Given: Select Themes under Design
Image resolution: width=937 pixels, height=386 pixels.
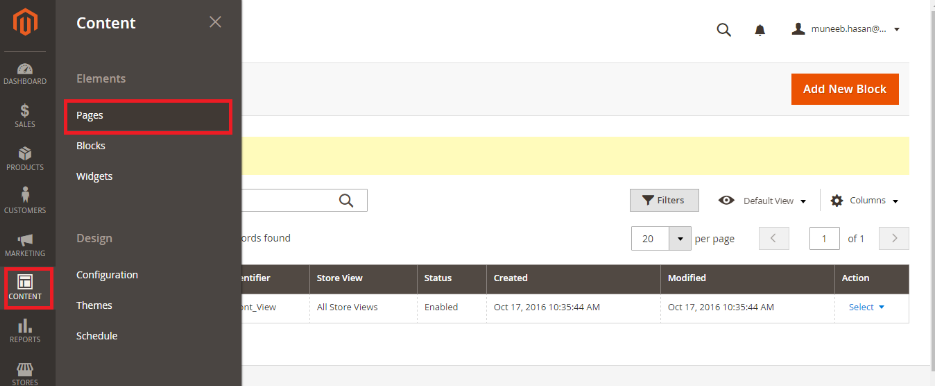Looking at the screenshot, I should 94,305.
